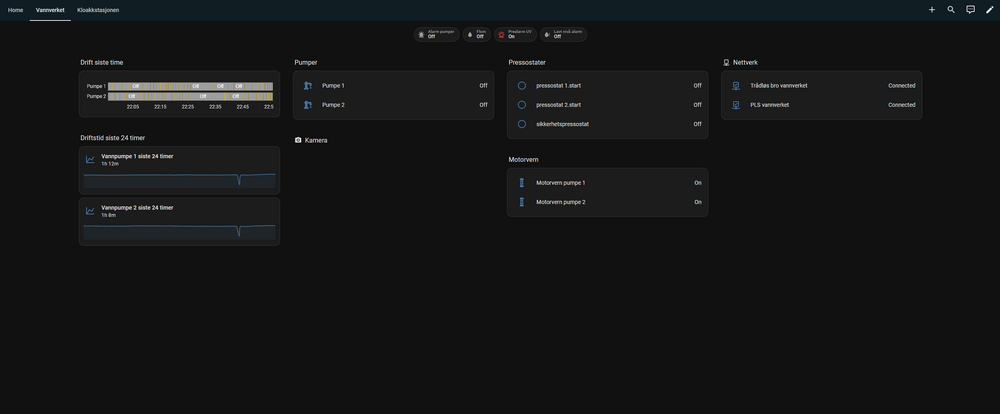This screenshot has width=1000, height=414.
Task: Go to the Home tab
Action: 15,10
